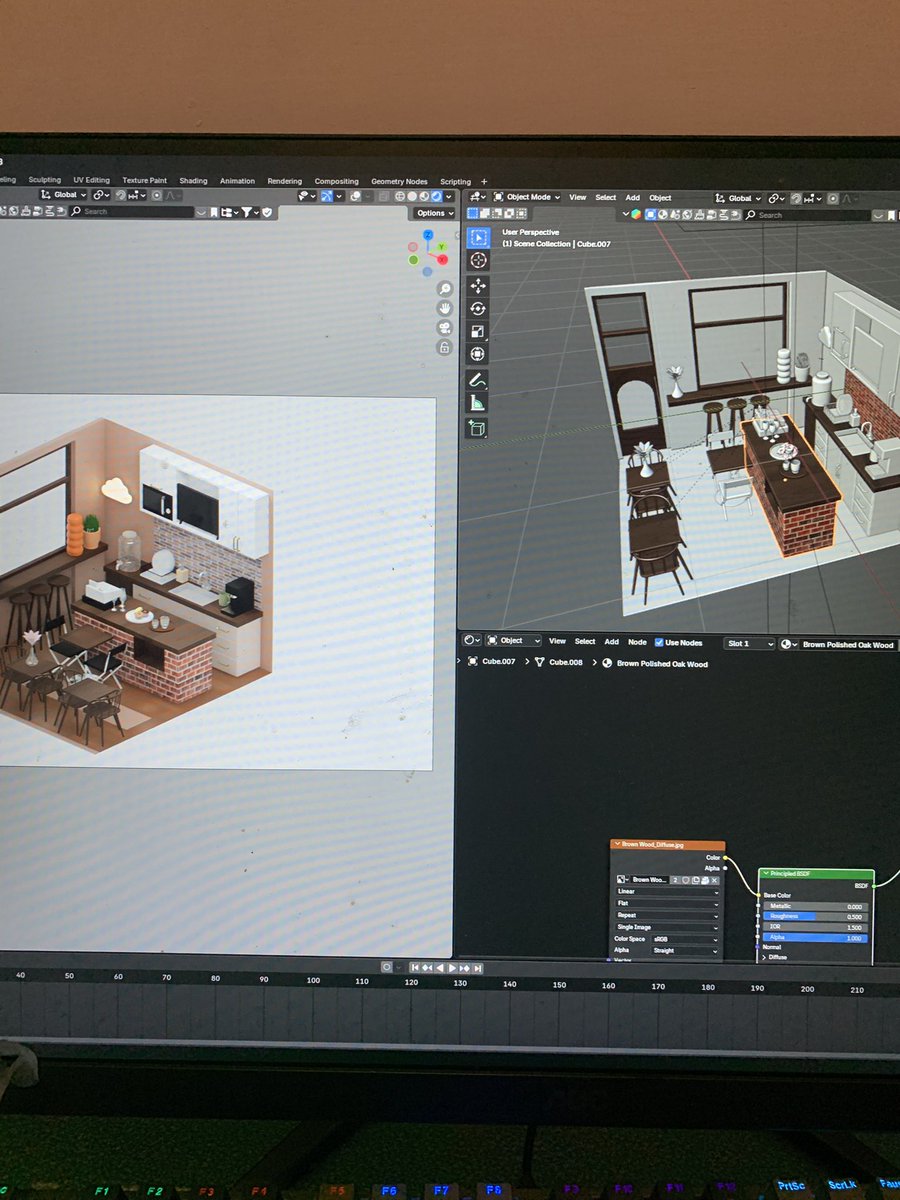Click fake user shield on image node

coord(685,880)
